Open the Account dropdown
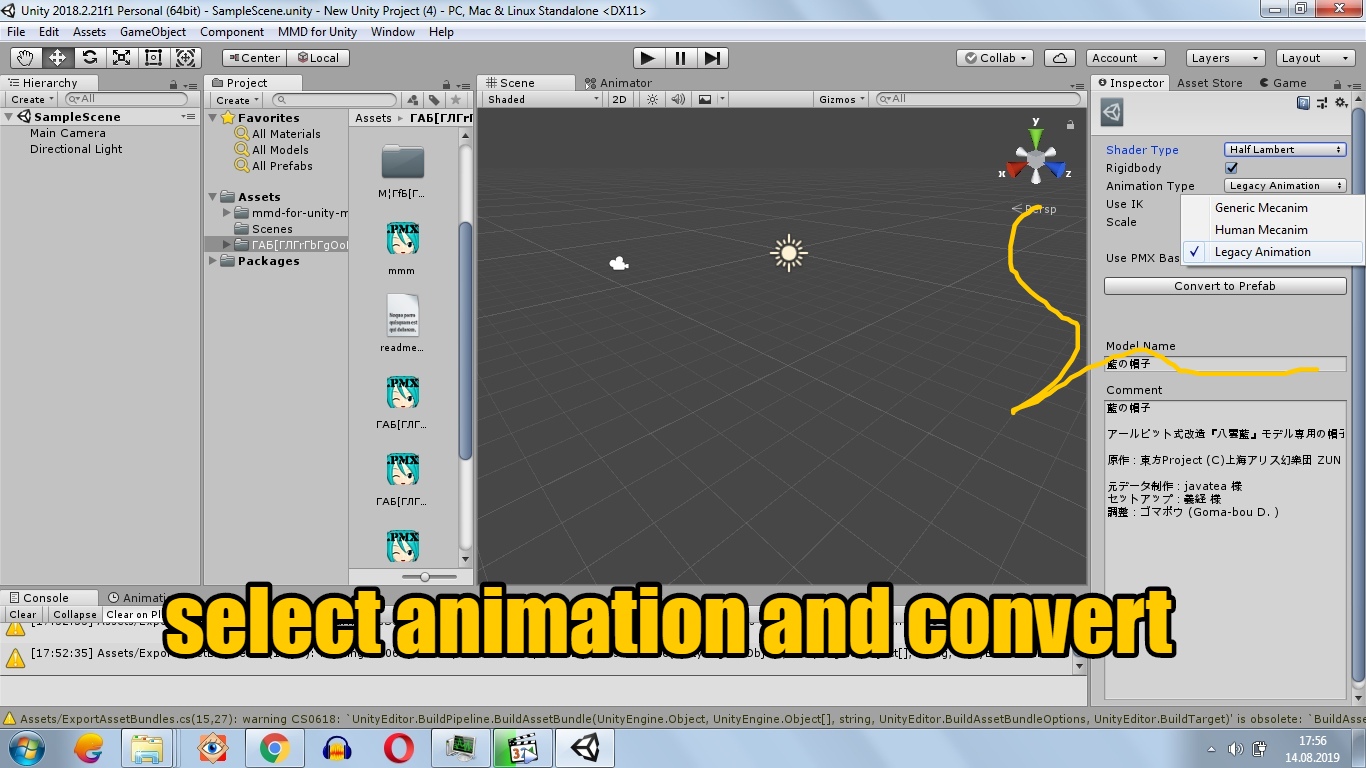This screenshot has width=1366, height=768. (x=1123, y=58)
